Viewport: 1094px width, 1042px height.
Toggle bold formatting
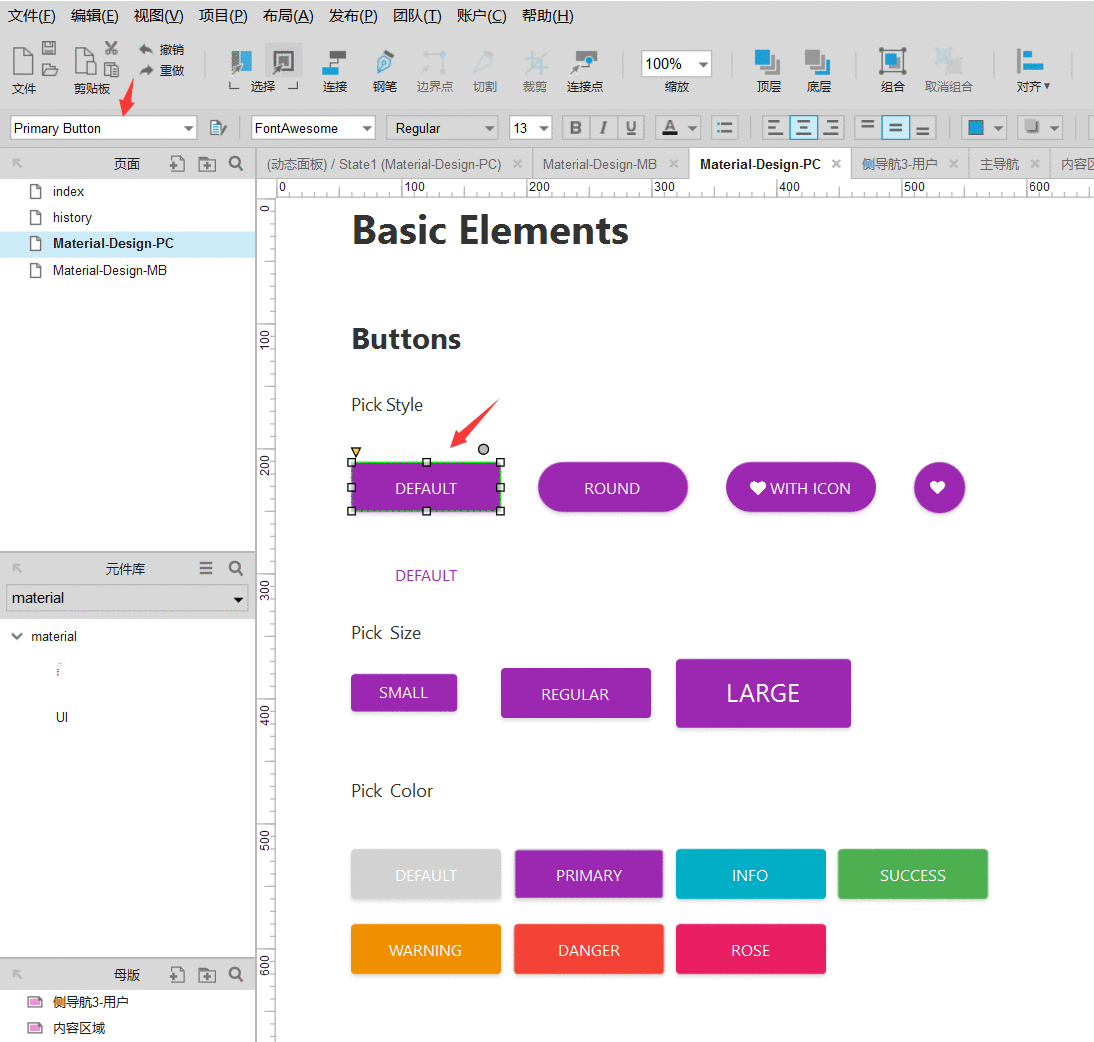576,128
